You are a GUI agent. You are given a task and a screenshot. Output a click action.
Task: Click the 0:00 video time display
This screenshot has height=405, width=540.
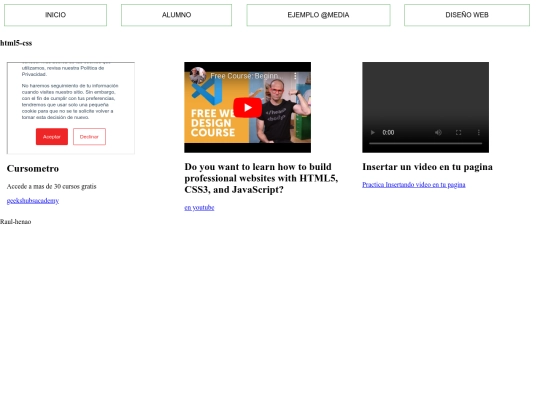[388, 132]
